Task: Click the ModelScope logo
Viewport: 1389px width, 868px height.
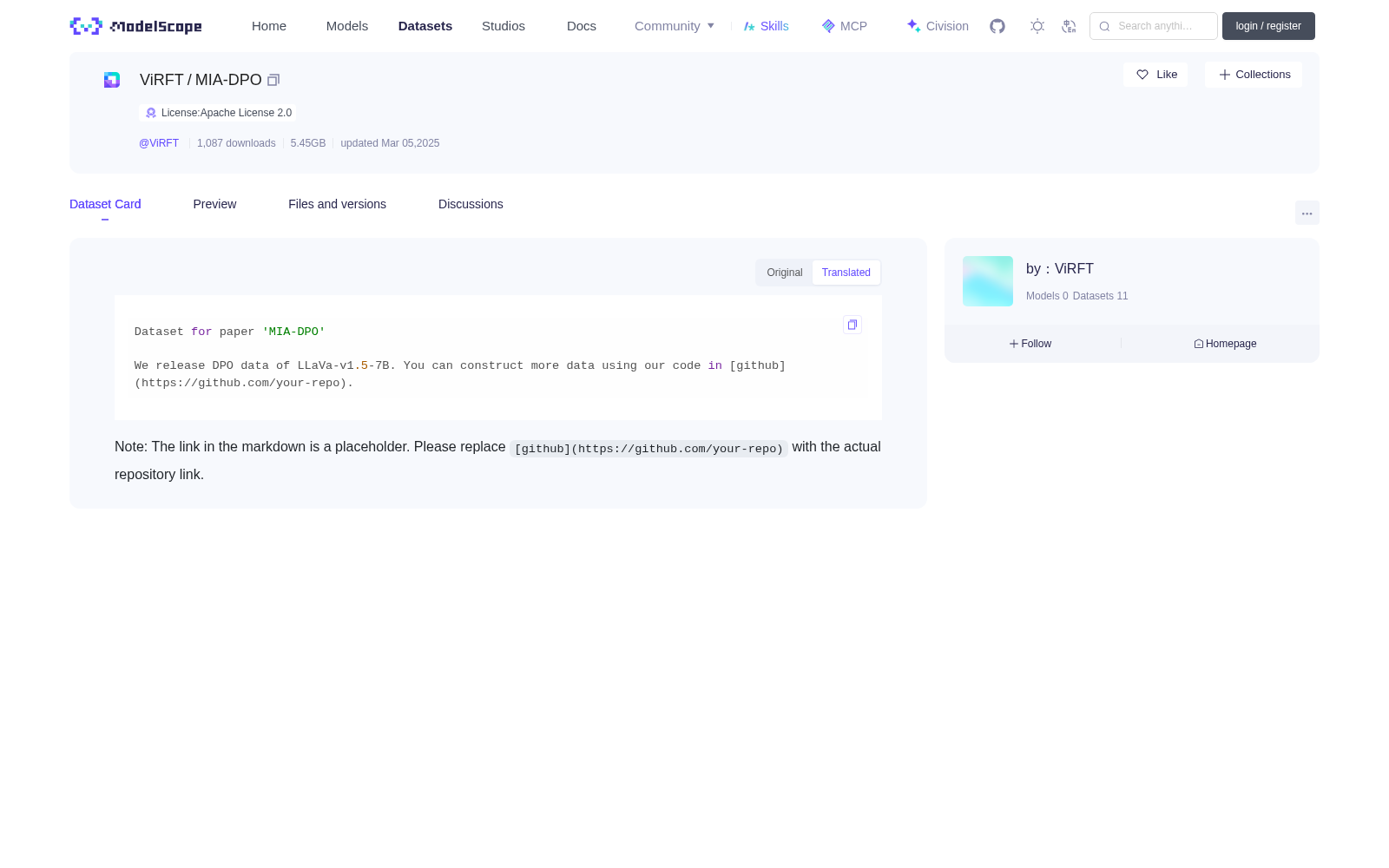Action: [x=135, y=26]
